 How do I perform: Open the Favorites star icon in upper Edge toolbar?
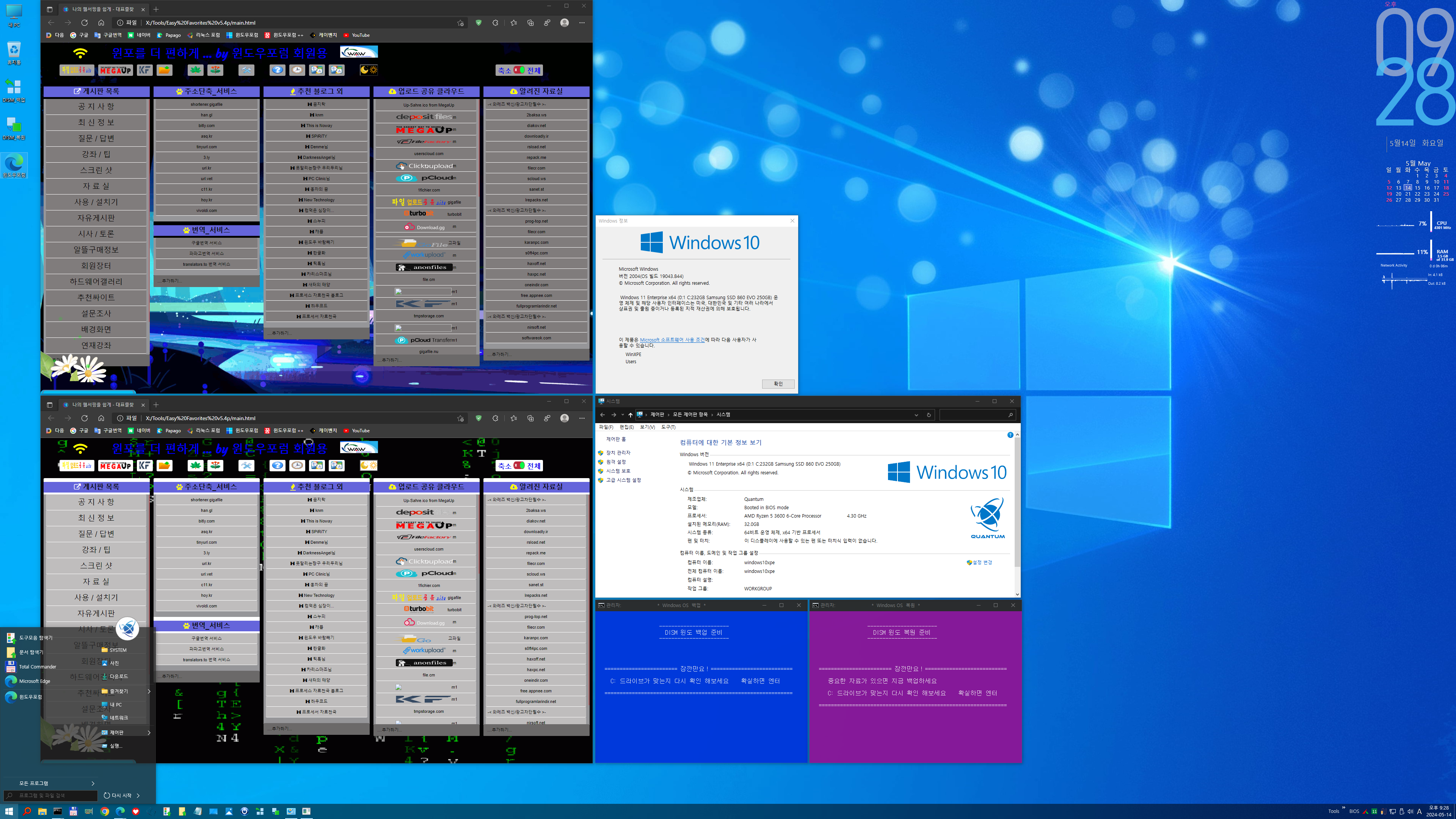[x=513, y=23]
